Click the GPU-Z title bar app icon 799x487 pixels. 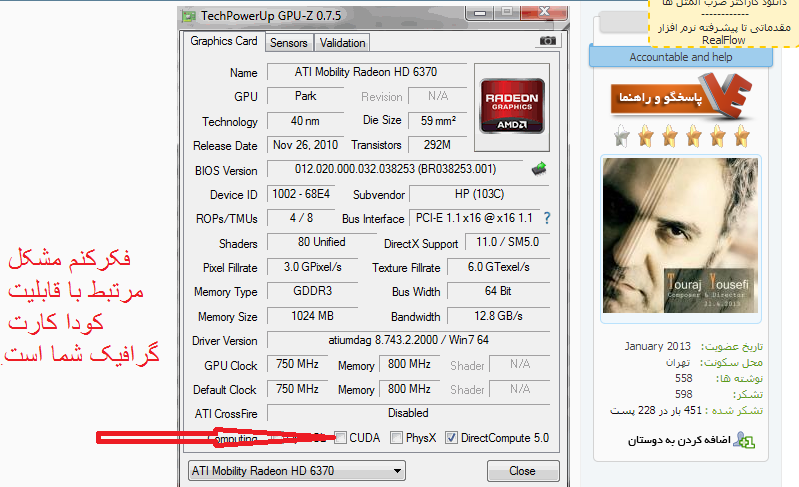[189, 16]
